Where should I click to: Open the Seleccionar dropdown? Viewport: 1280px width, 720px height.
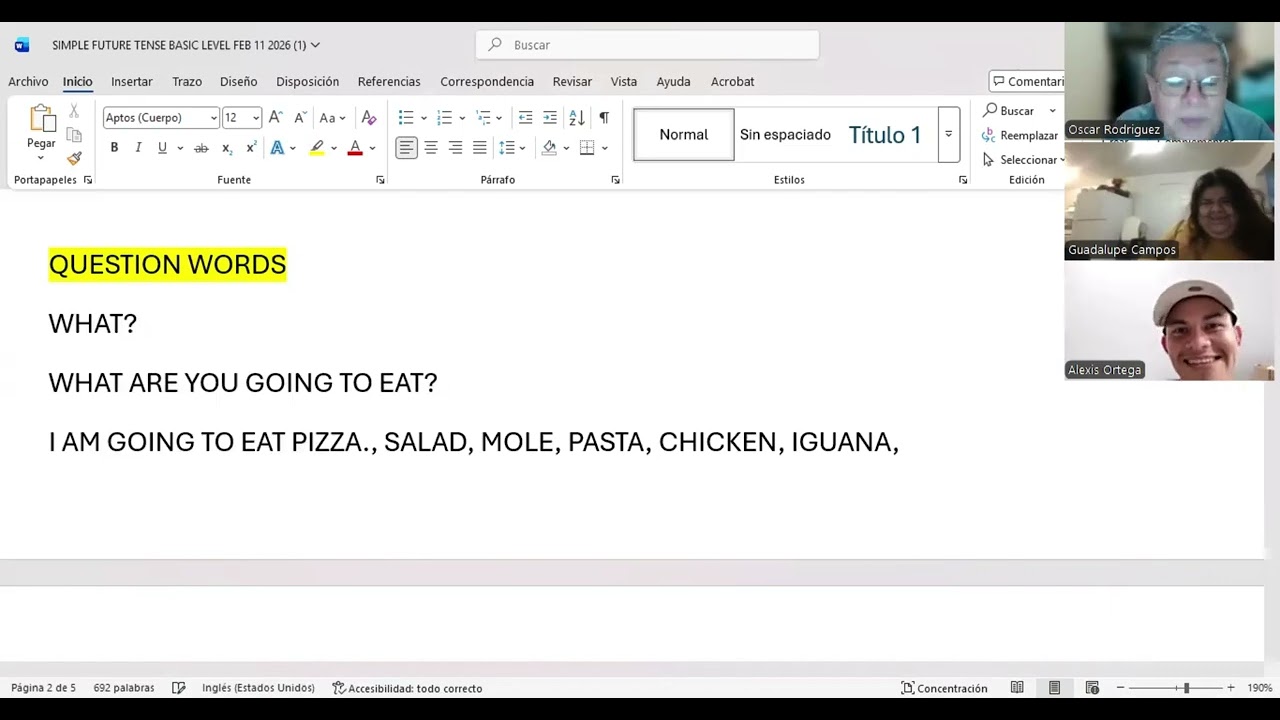[x=1023, y=160]
